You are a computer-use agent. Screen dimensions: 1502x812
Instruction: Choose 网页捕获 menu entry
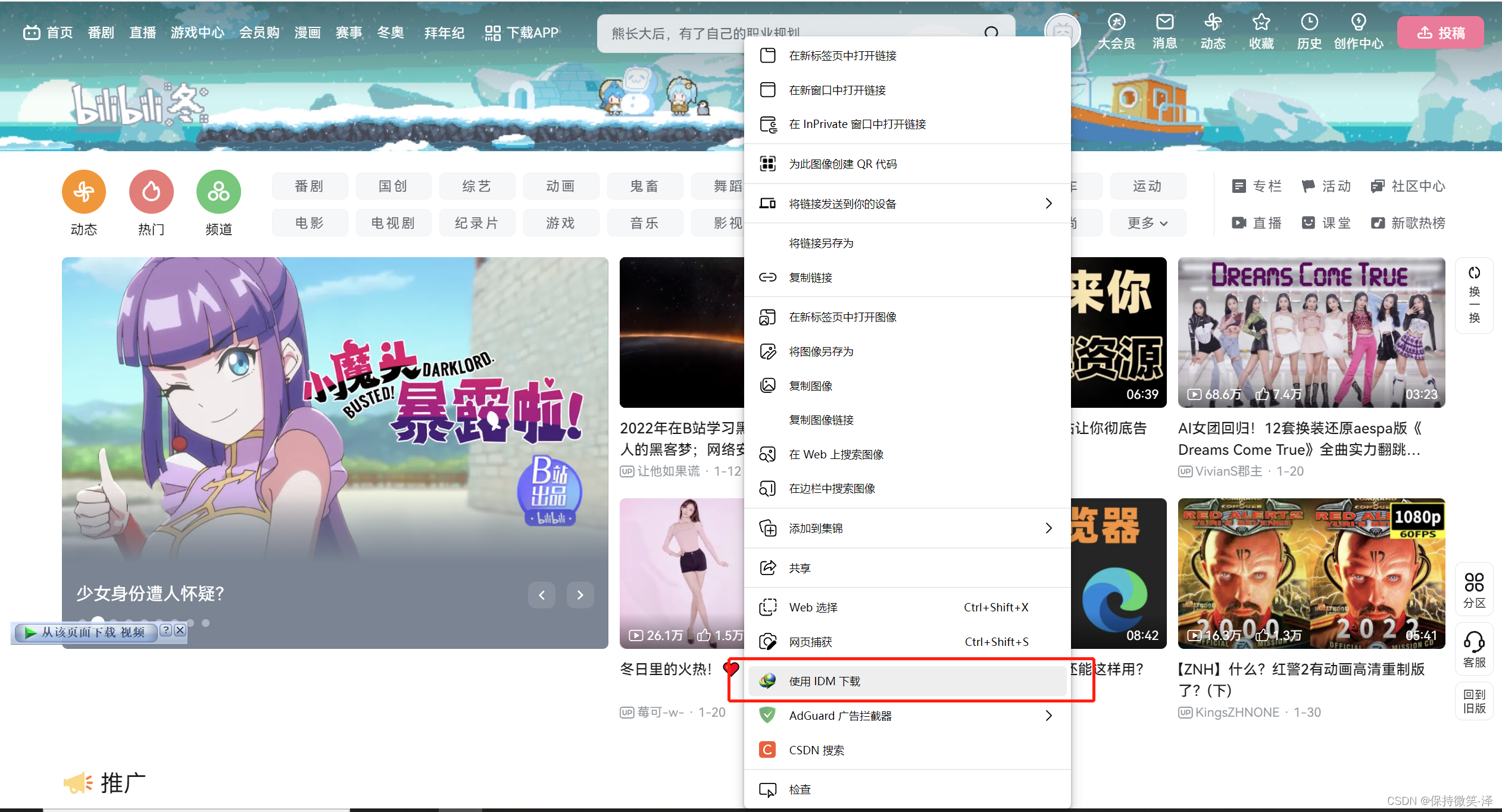[907, 642]
